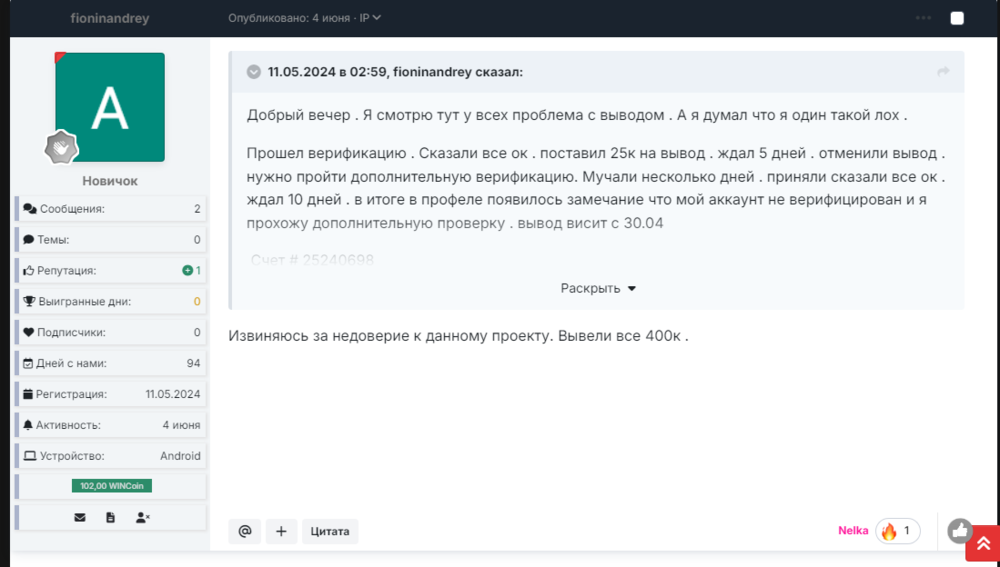1000x567 pixels.
Task: Click the fire reaction counter
Action: [897, 530]
